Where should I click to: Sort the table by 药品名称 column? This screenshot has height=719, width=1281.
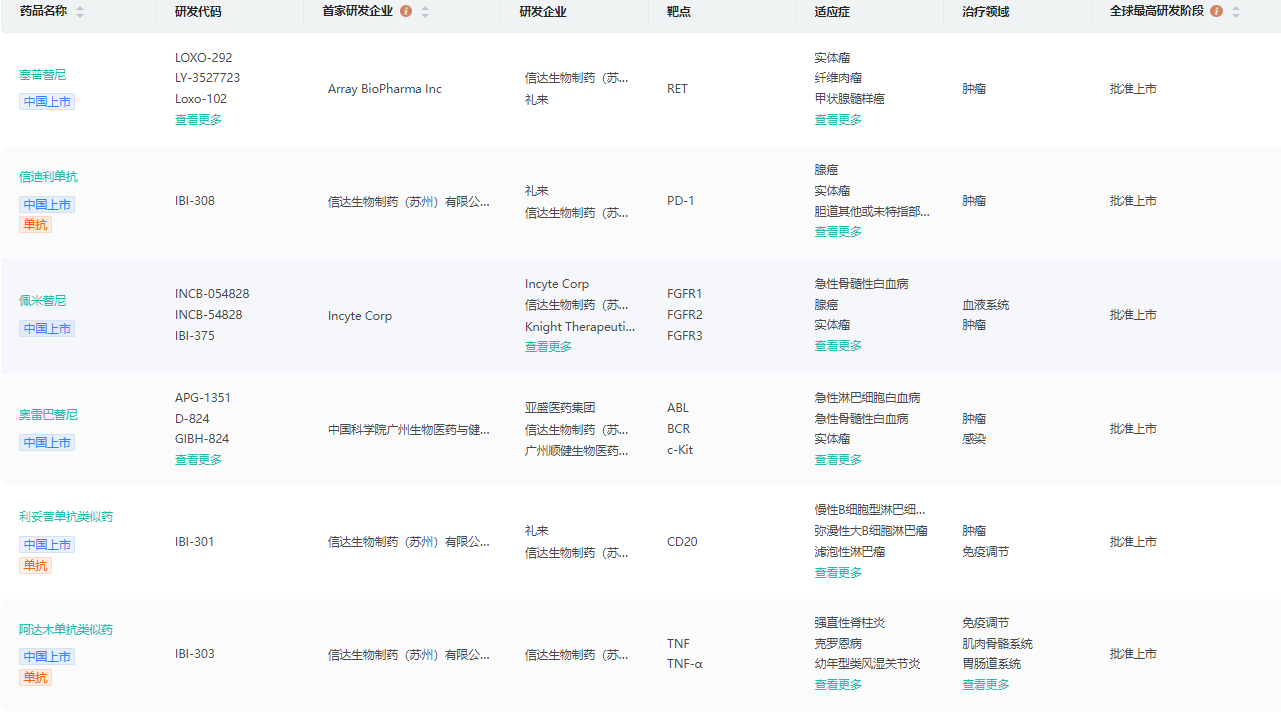[80, 12]
